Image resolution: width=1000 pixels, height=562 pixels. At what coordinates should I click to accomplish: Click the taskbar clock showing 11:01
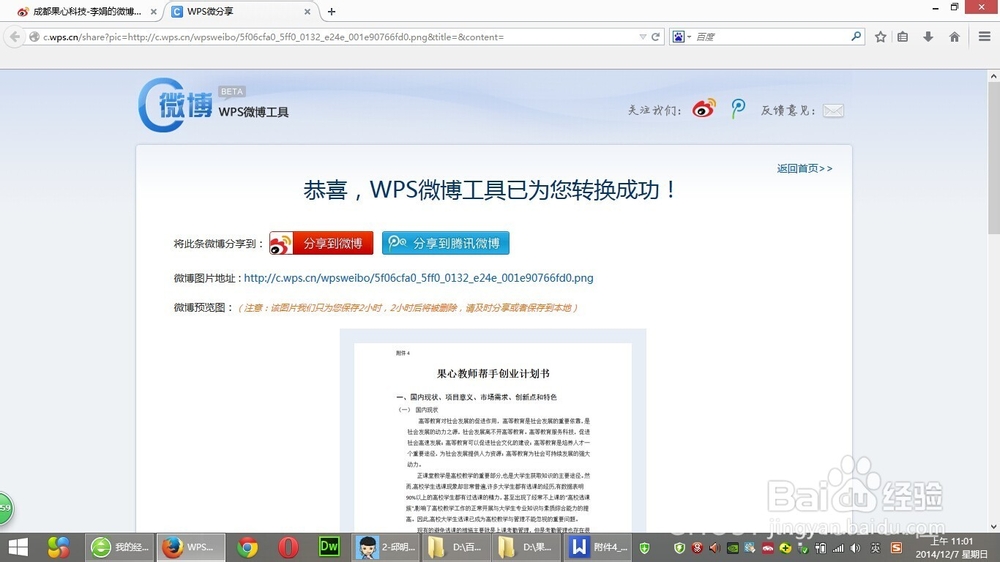952,547
